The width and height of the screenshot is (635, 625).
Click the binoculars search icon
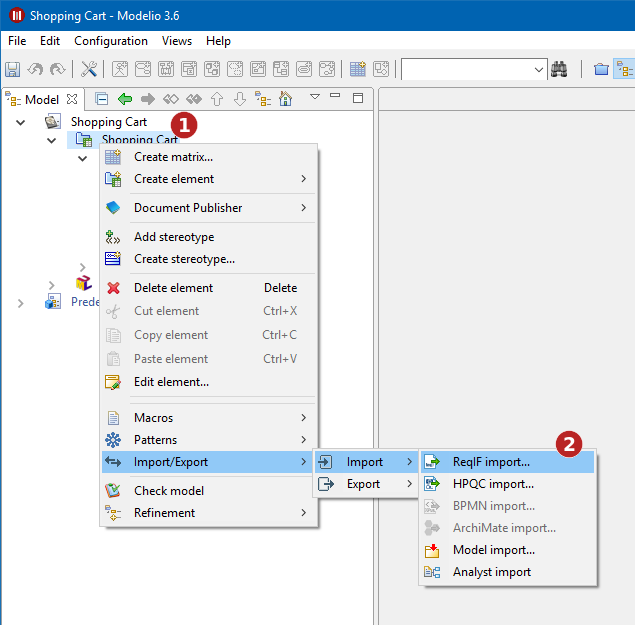559,69
